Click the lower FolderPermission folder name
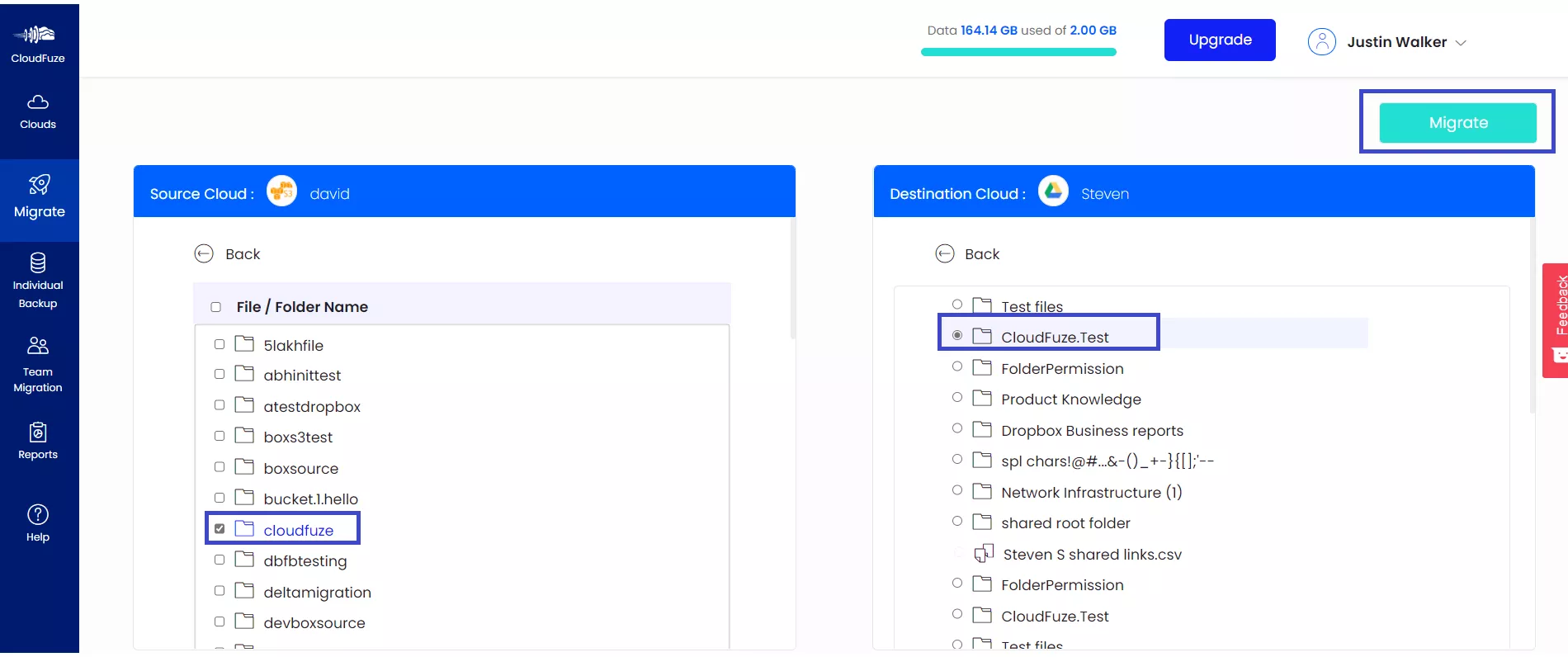Screen dimensions: 1568x657 [1062, 585]
